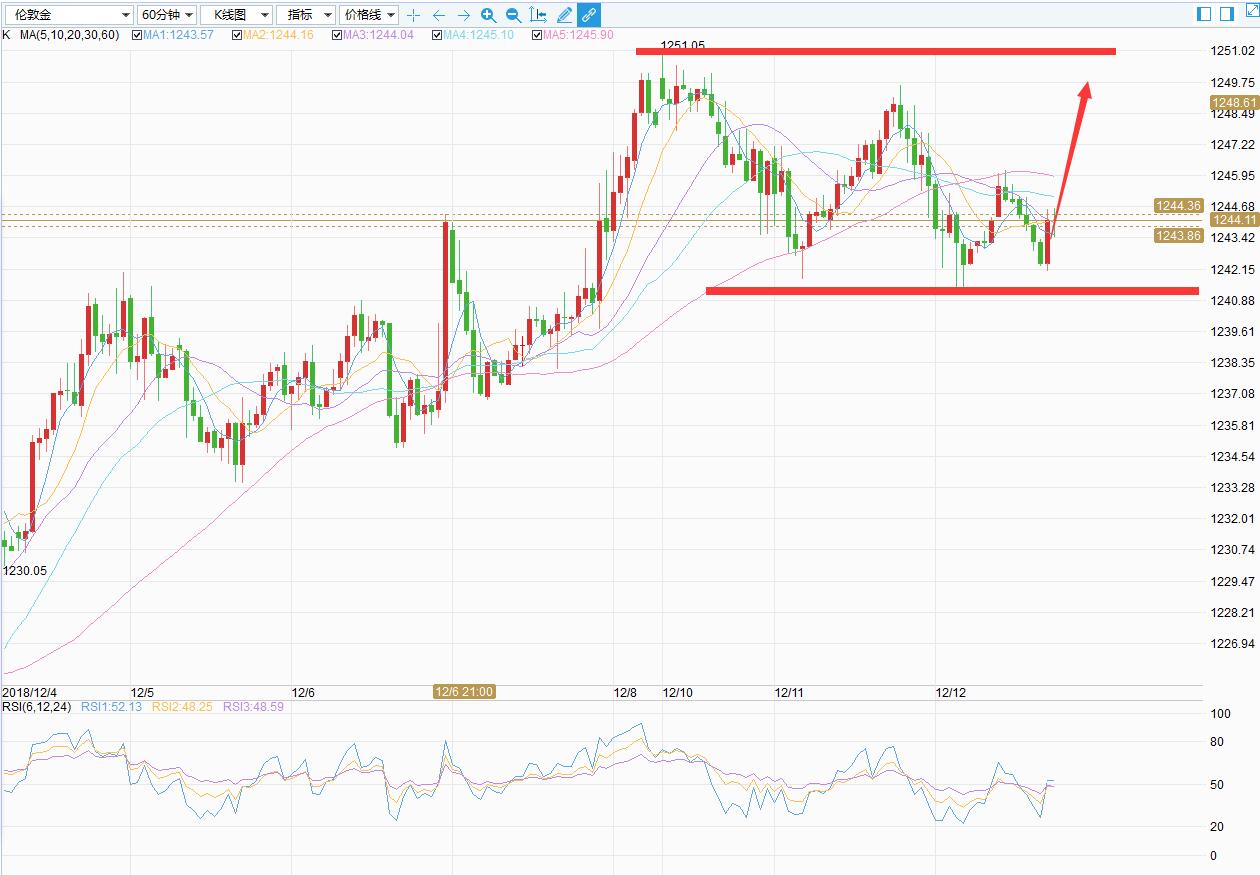Screen dimensions: 1260x875
Task: Open the K线图 chart type dropdown
Action: [x=236, y=15]
